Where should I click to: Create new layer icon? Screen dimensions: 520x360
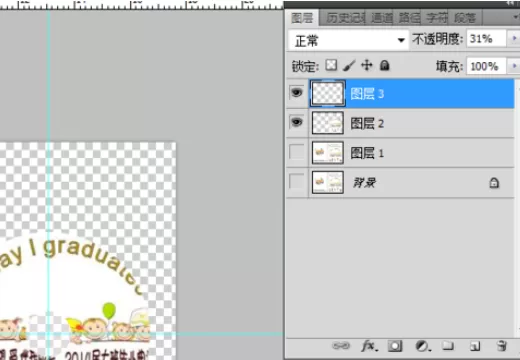pyautogui.click(x=475, y=346)
